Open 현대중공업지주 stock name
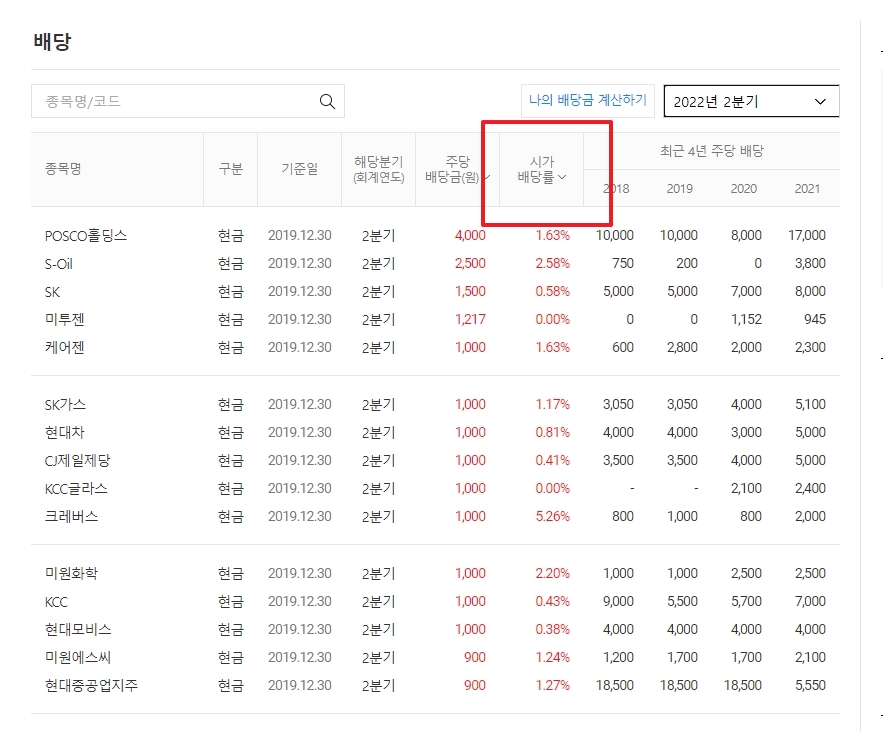This screenshot has height=731, width=883. [91, 685]
